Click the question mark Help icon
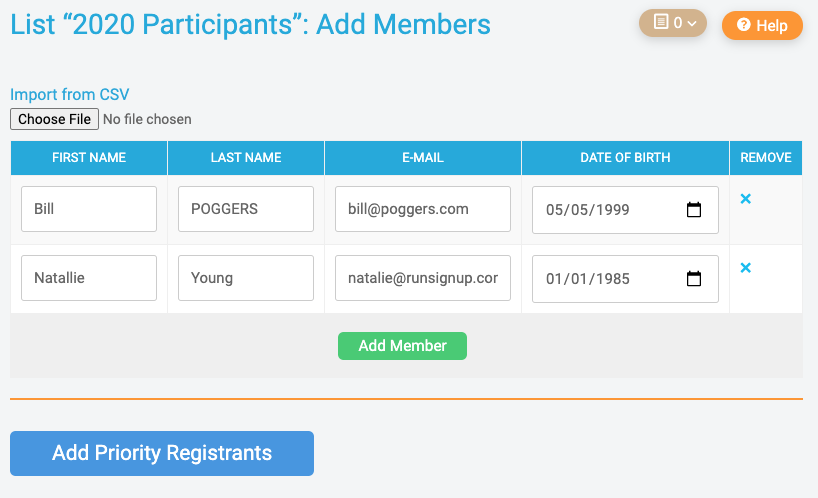 coord(743,26)
